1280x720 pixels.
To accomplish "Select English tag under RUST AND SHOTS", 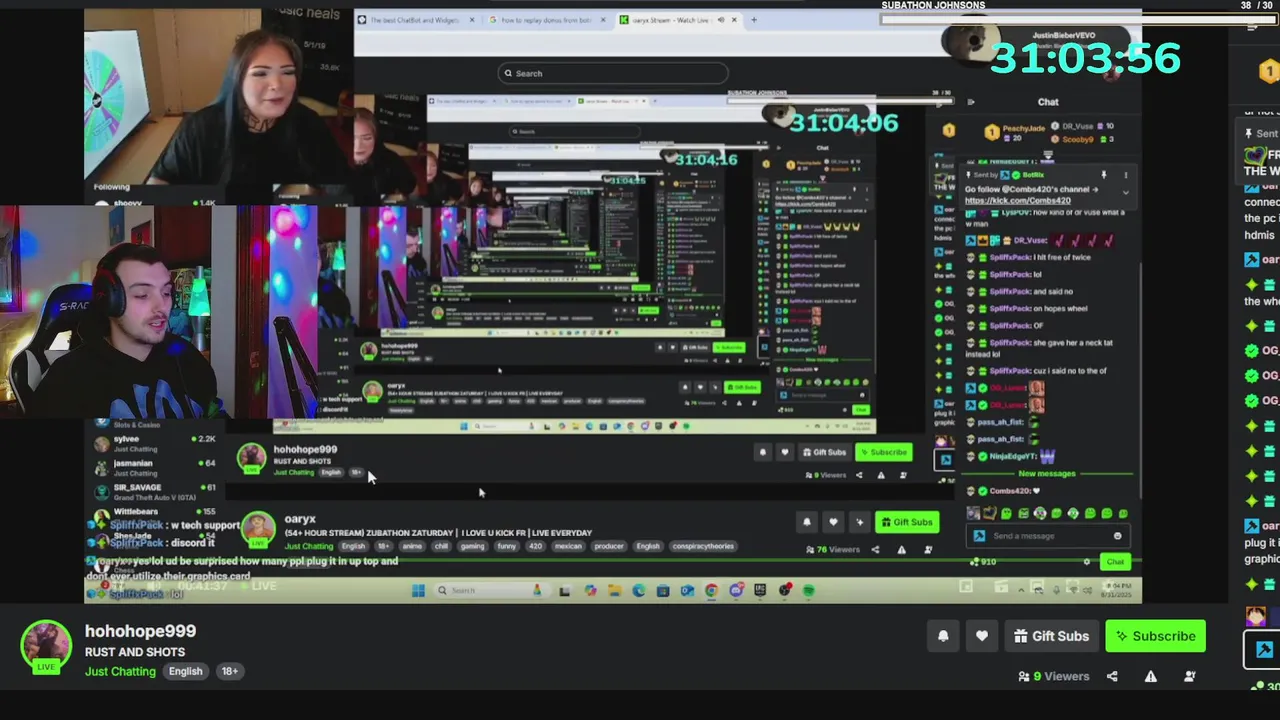I will [x=185, y=671].
